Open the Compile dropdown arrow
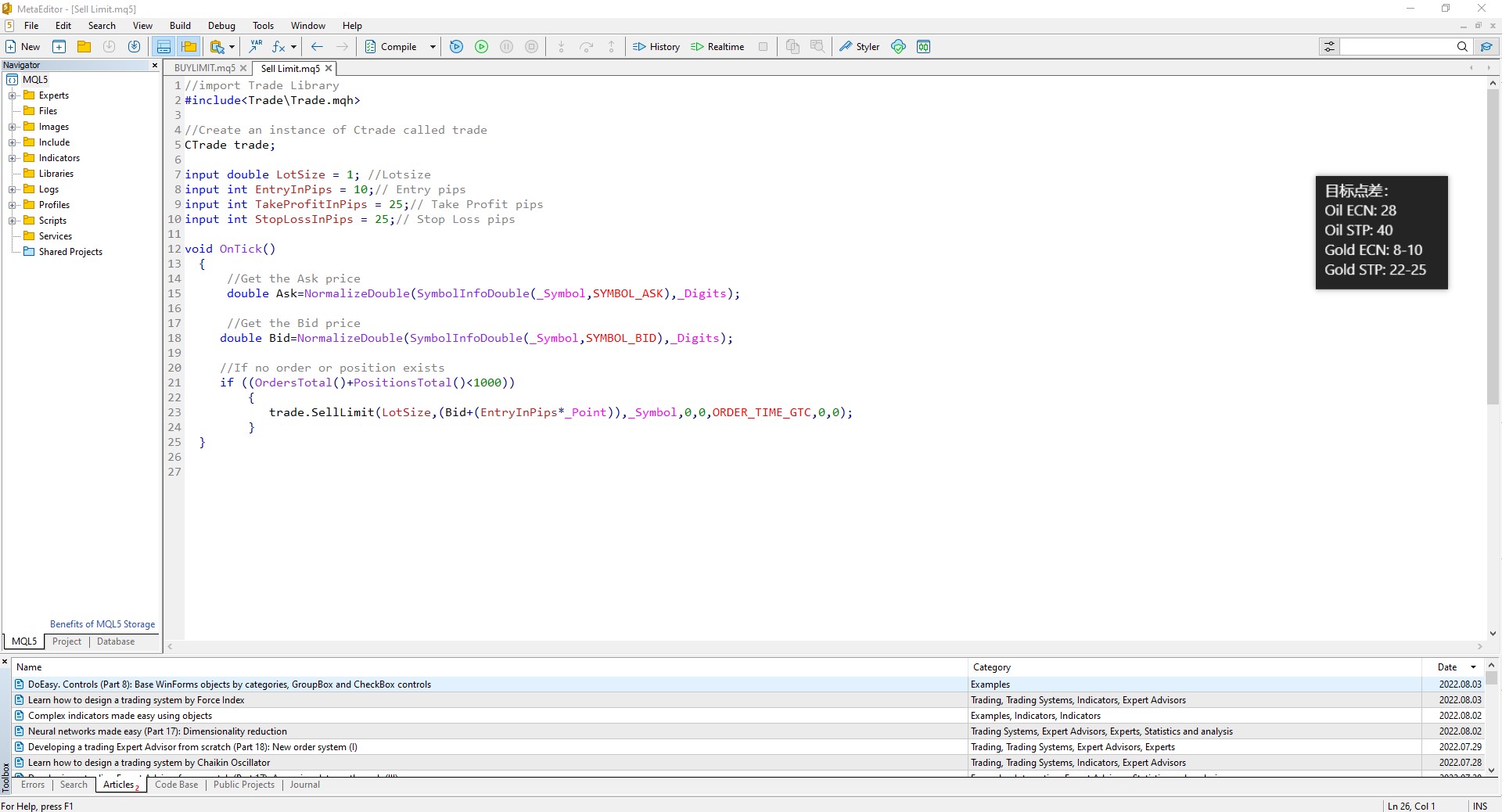The image size is (1502, 812). tap(433, 47)
